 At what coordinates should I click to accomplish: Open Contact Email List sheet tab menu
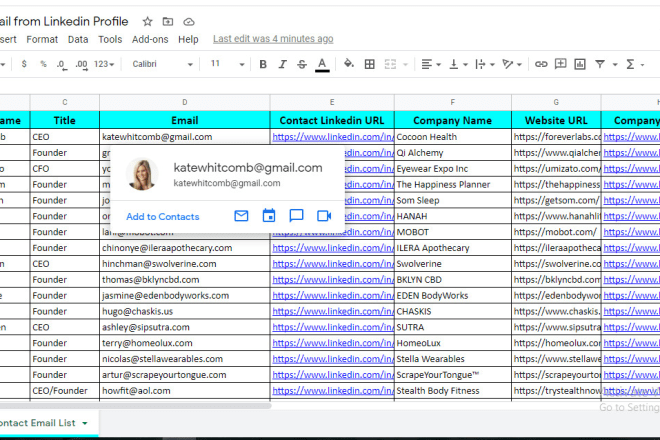[x=85, y=423]
